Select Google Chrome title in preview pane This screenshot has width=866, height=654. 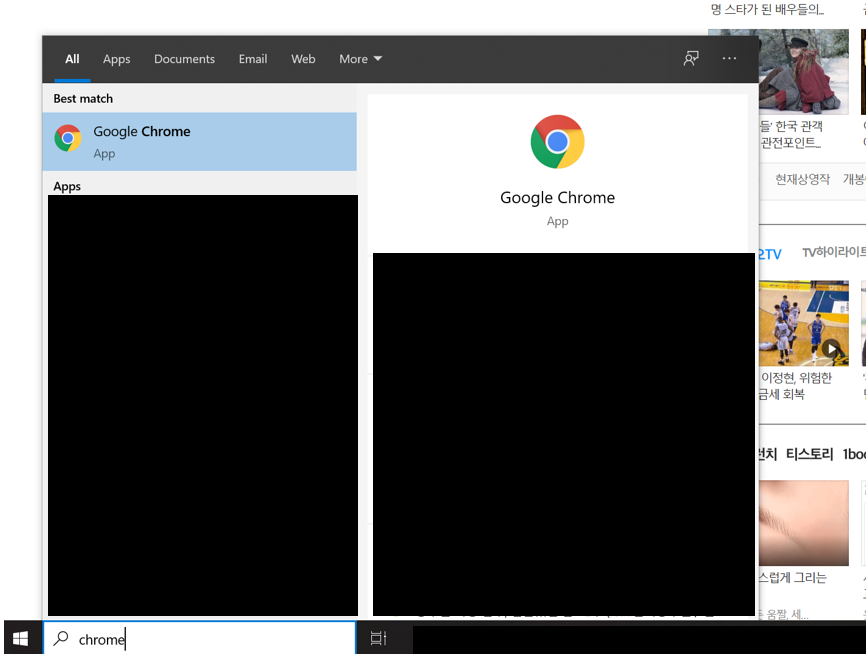(557, 198)
